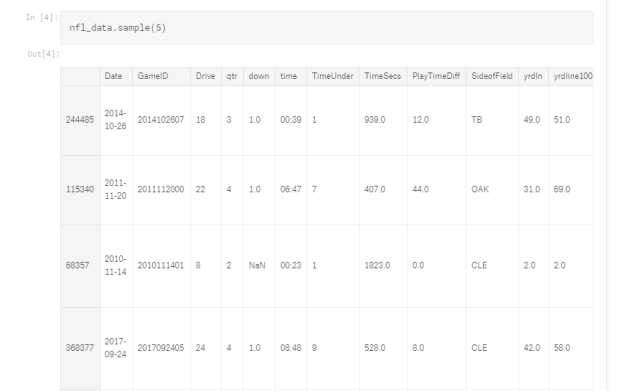The image size is (620, 391).
Task: Click the GameID column header
Action: pos(153,76)
